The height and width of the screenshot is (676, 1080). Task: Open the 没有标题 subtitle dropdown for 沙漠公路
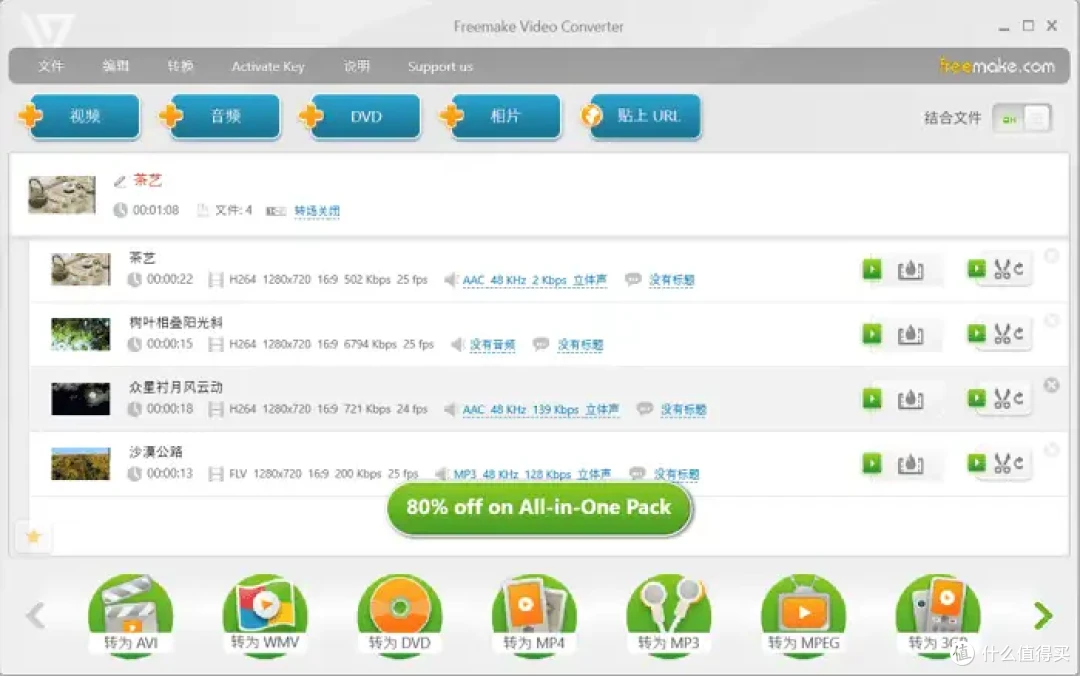[676, 475]
